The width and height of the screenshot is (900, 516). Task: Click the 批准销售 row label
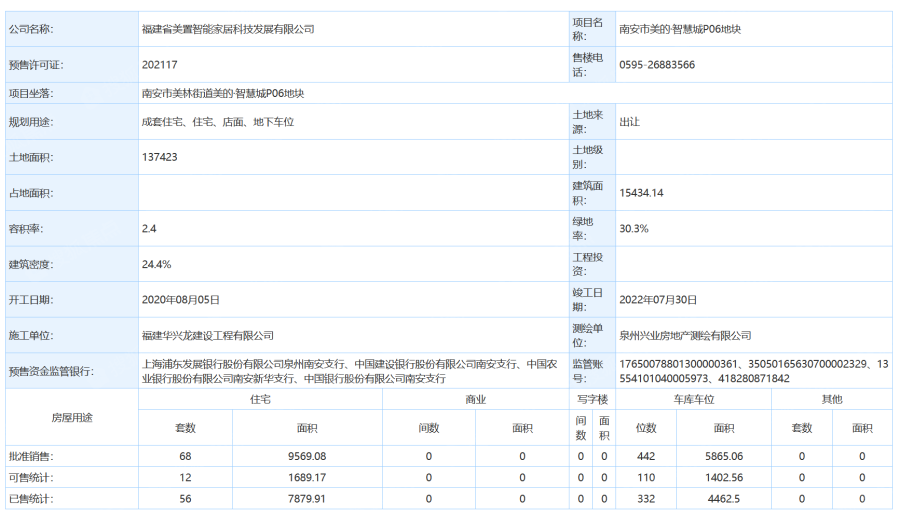(x=31, y=457)
